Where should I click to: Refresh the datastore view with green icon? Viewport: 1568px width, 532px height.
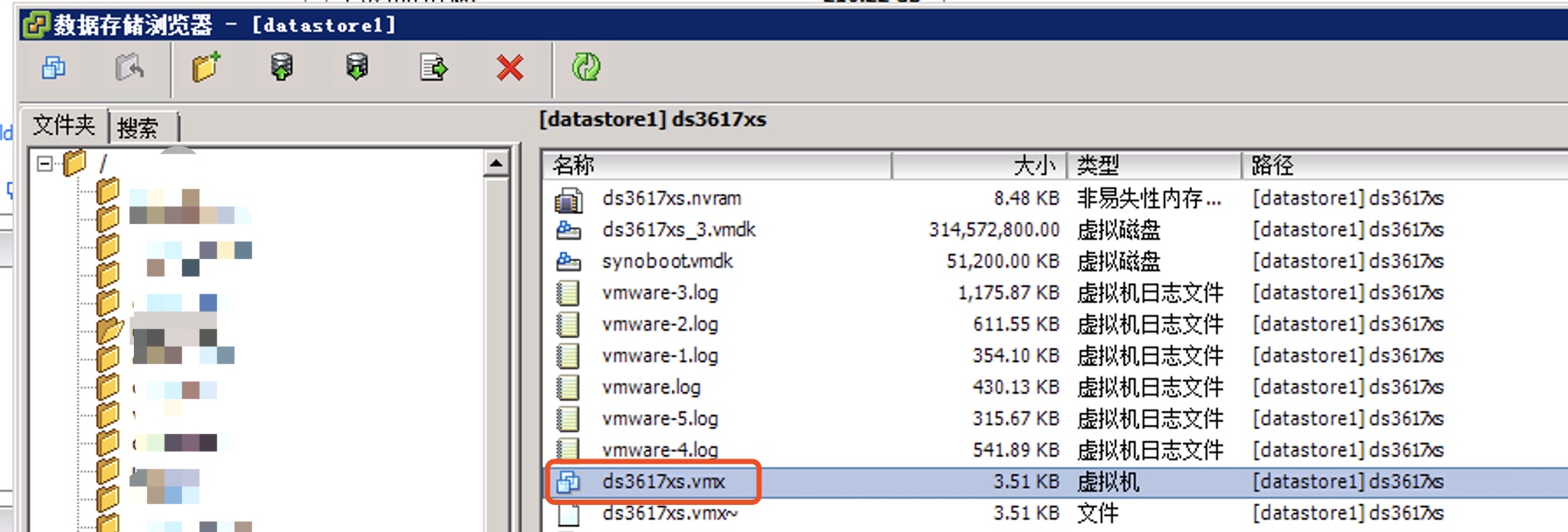pos(585,67)
